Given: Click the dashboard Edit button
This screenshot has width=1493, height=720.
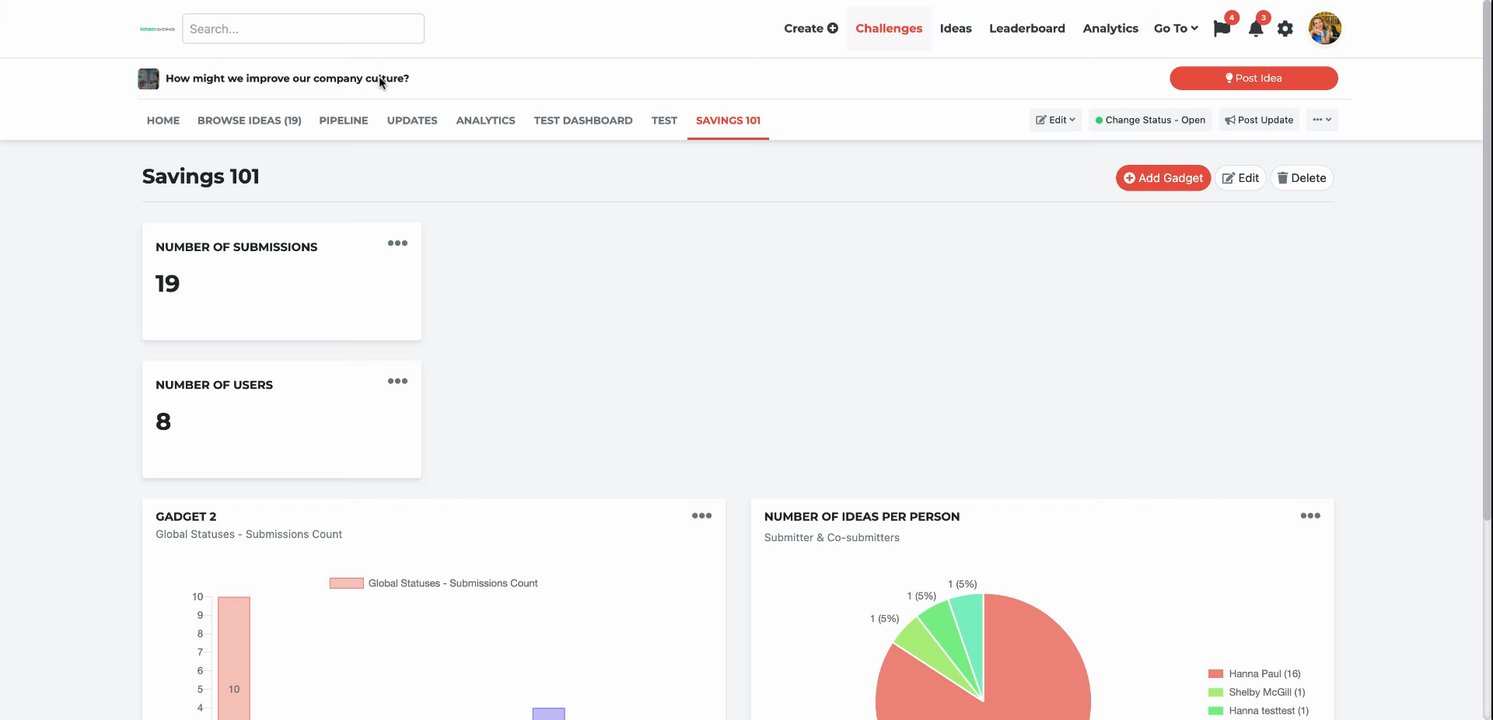Looking at the screenshot, I should tap(1241, 178).
